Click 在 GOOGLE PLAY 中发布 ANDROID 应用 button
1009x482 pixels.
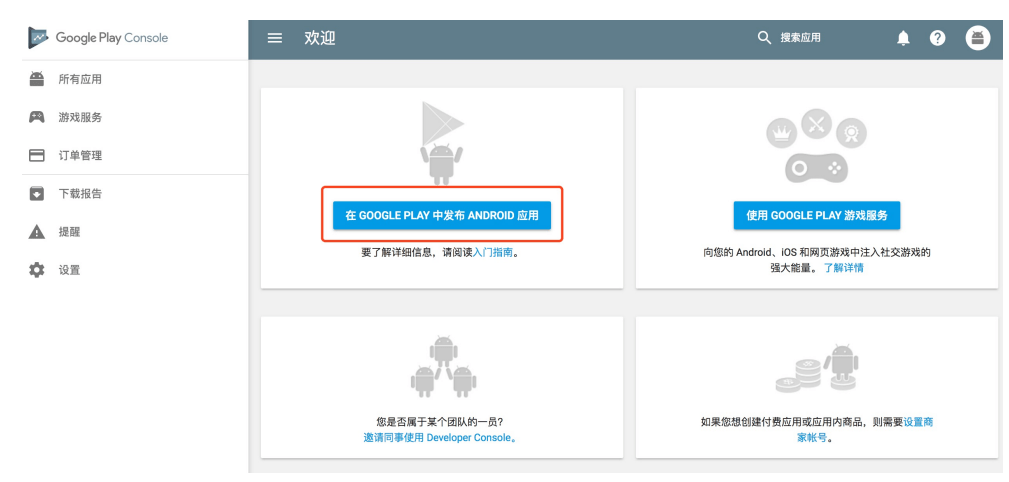(441, 215)
